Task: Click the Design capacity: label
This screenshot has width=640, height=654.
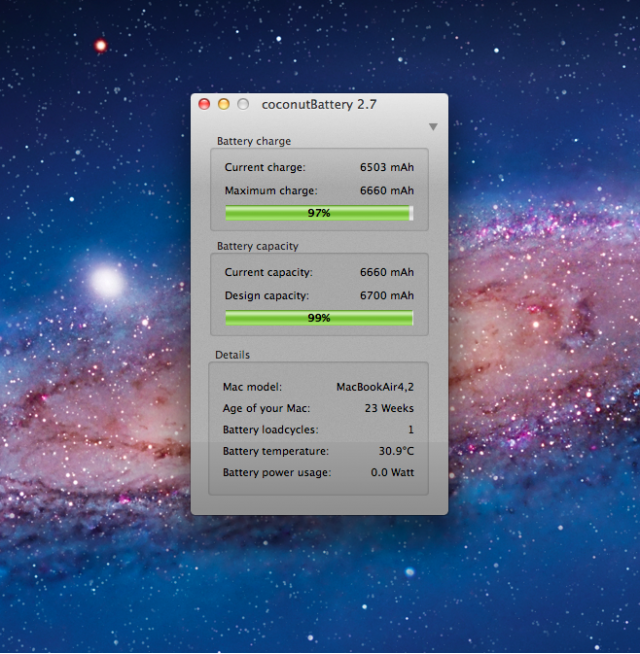Action: 267,296
